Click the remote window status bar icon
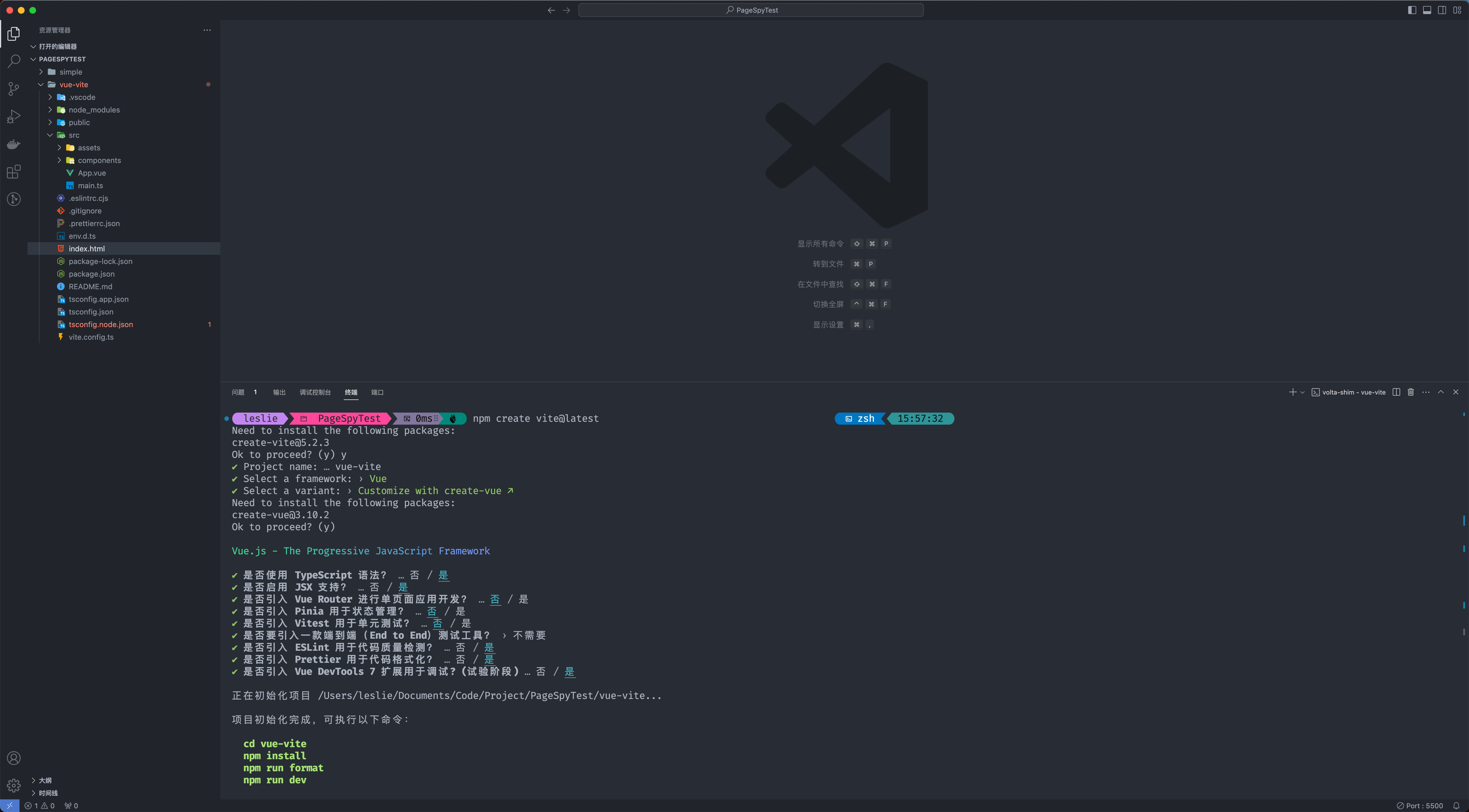The width and height of the screenshot is (1469, 812). click(x=10, y=806)
